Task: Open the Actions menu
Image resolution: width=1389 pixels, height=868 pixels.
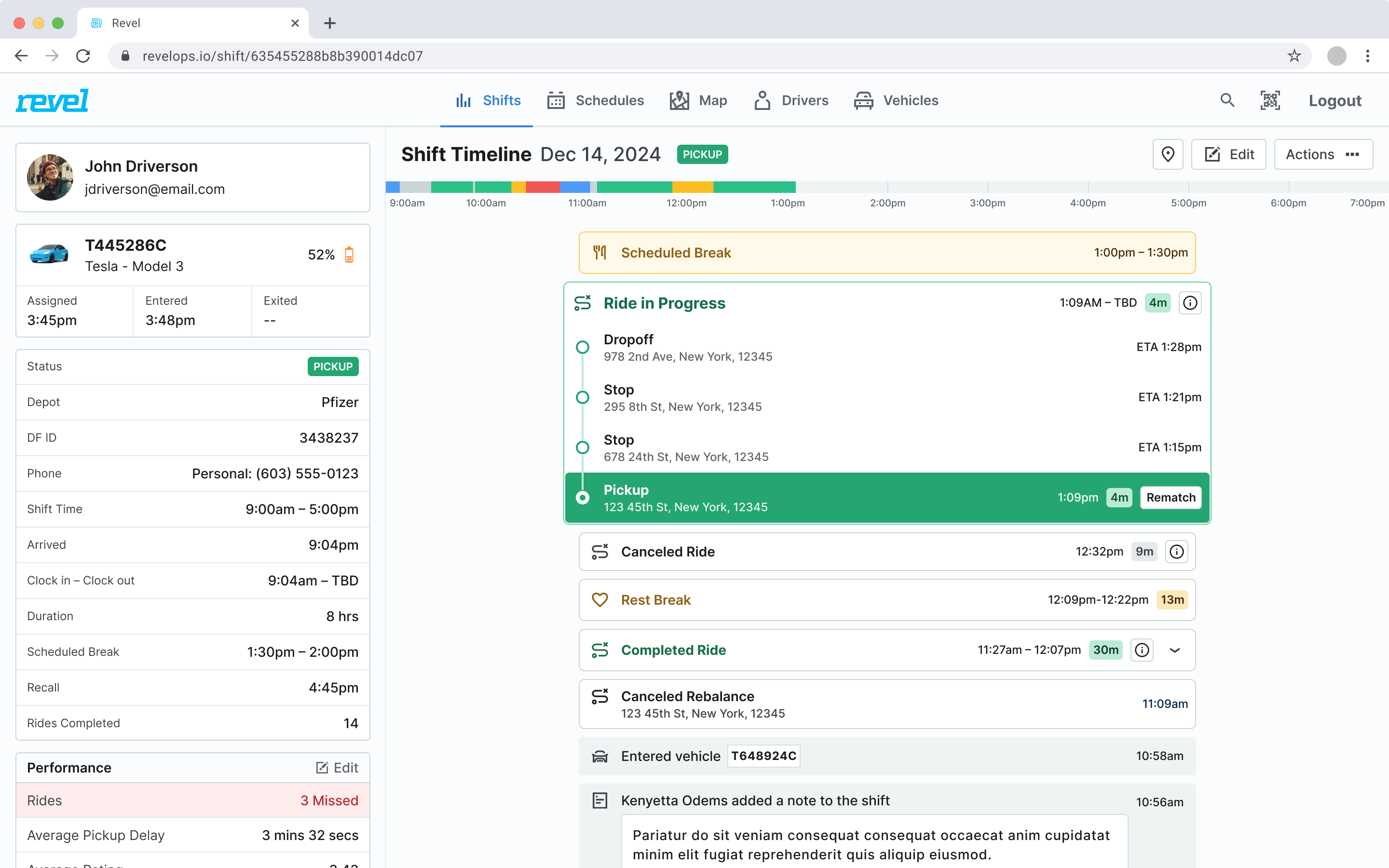Action: pyautogui.click(x=1322, y=154)
